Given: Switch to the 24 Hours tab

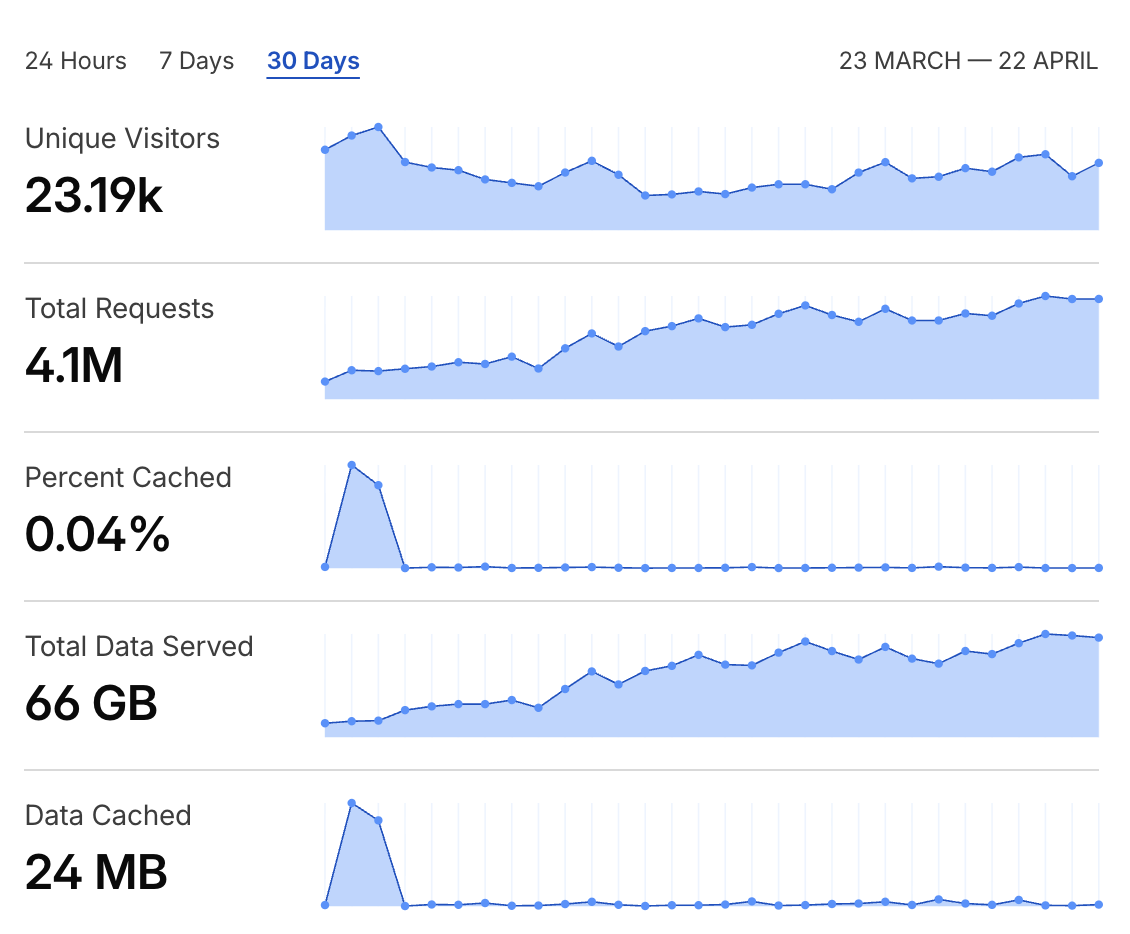Looking at the screenshot, I should pos(76,61).
